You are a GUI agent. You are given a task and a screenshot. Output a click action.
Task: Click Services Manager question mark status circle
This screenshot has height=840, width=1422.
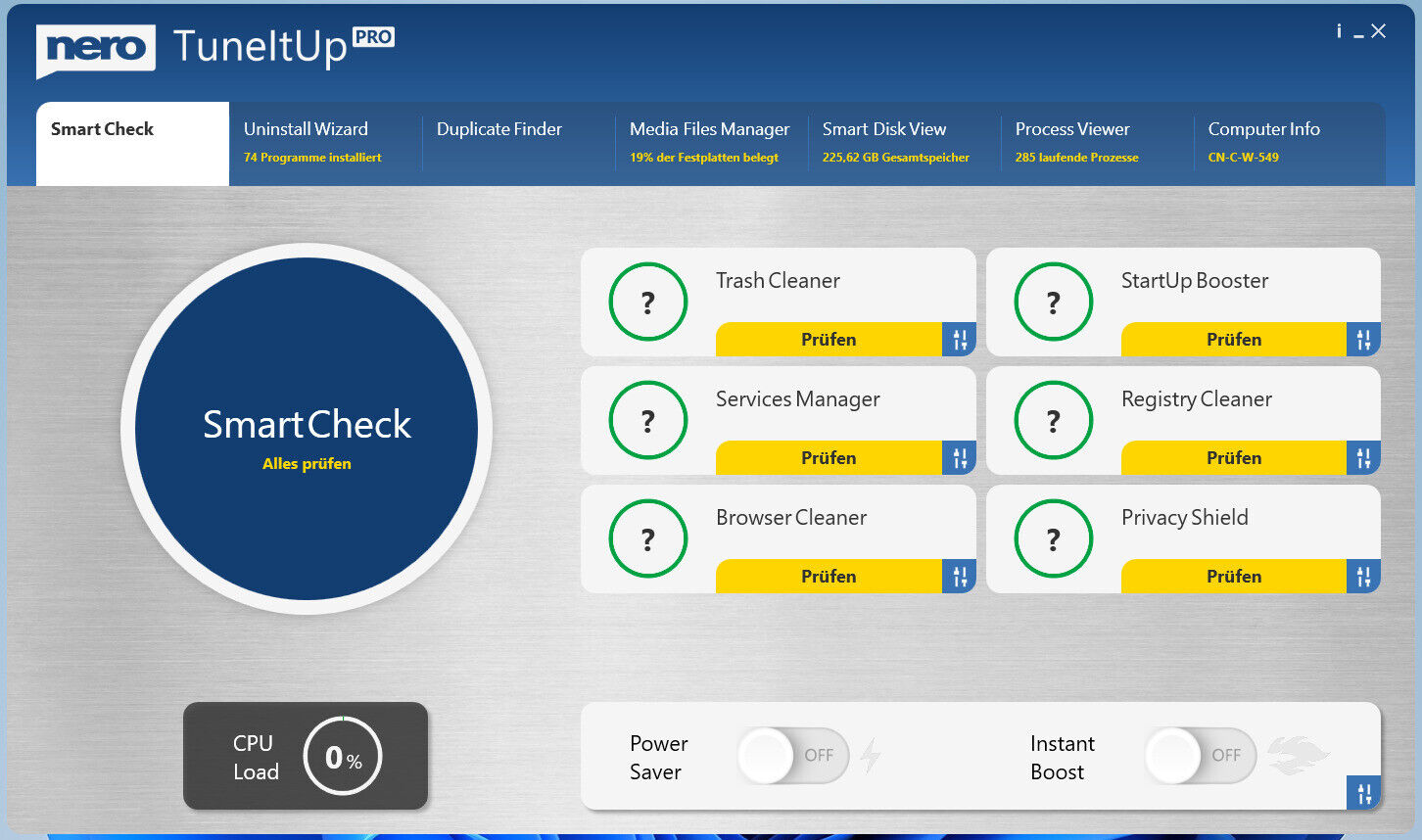tap(648, 420)
